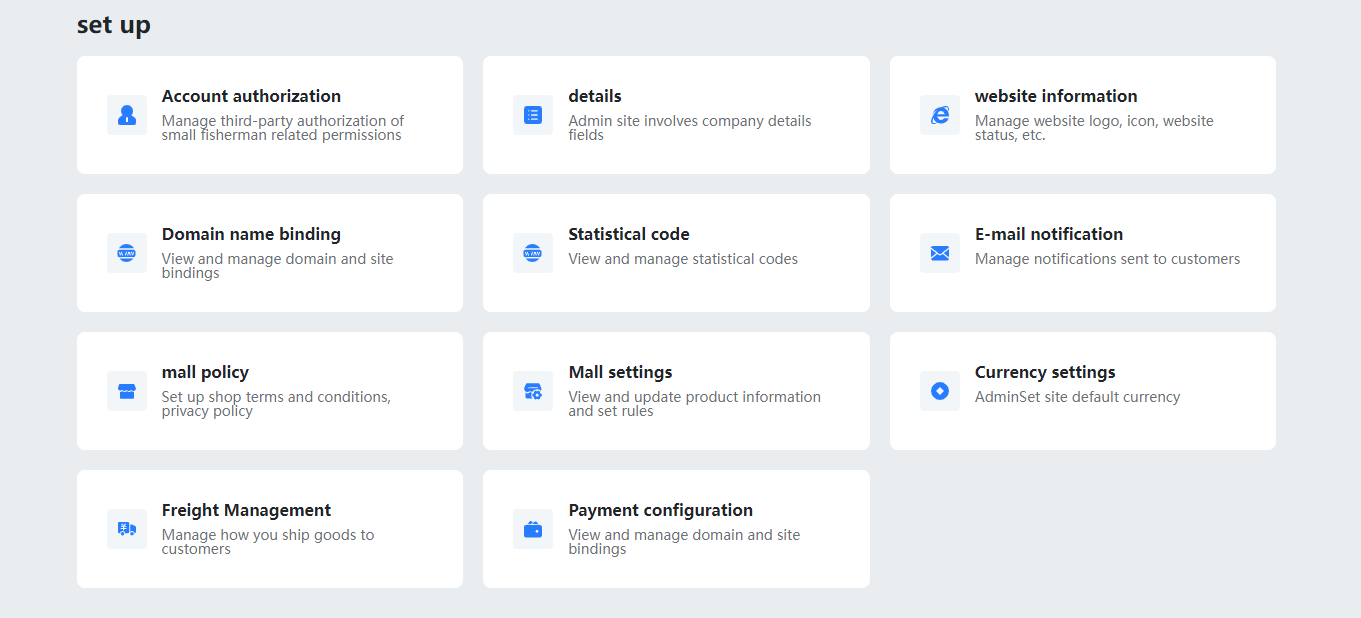Select the Domain name binding title
Image resolution: width=1361 pixels, height=618 pixels.
click(251, 234)
